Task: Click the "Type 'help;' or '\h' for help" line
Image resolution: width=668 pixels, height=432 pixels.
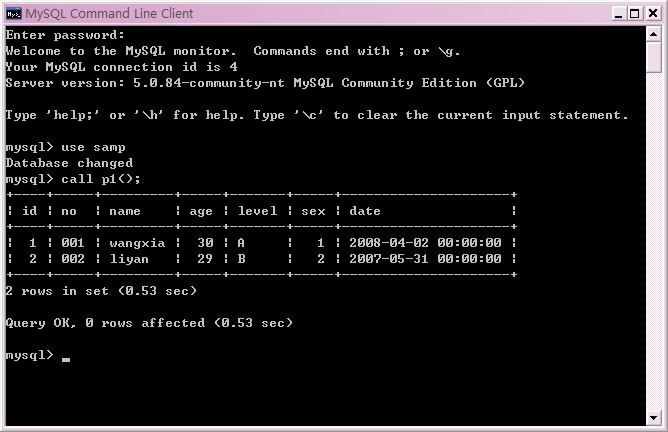Action: coord(317,115)
